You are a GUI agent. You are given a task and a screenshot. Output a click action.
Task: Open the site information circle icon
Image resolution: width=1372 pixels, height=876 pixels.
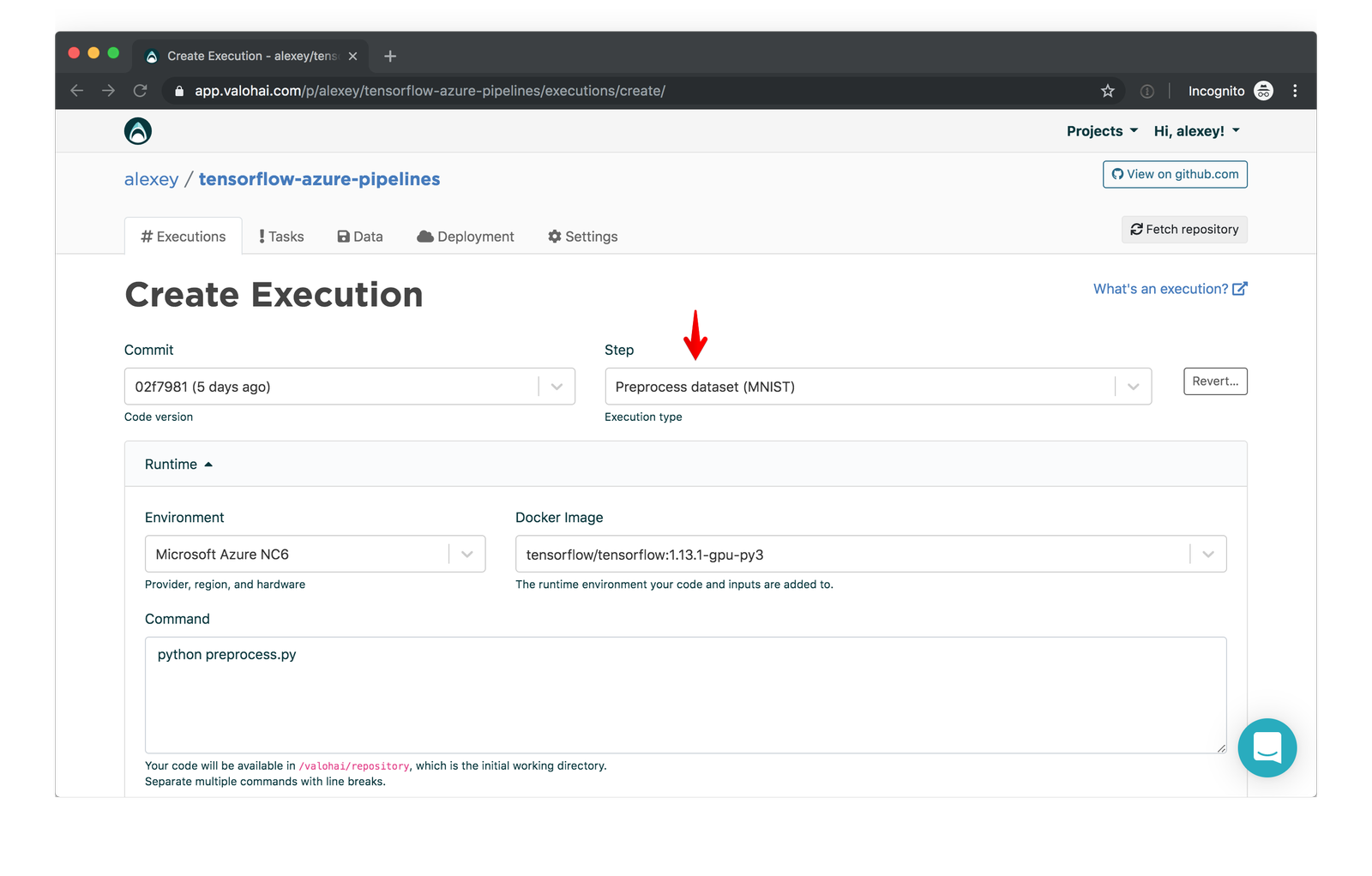pyautogui.click(x=1147, y=91)
